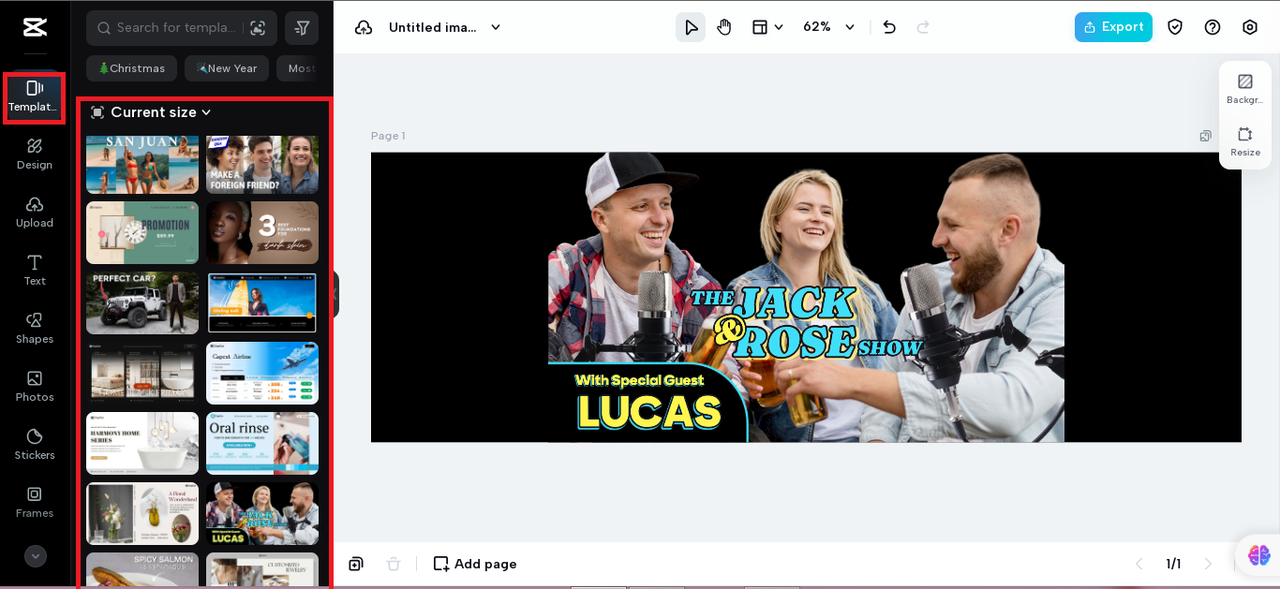This screenshot has width=1280, height=589.
Task: Choose the blue sailing banner template
Action: (262, 303)
